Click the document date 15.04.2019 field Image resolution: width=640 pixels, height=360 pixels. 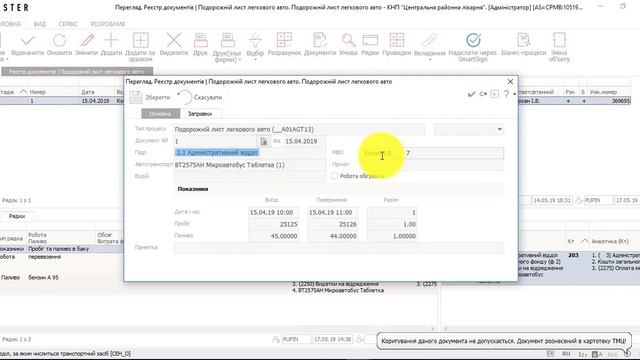[x=304, y=141]
